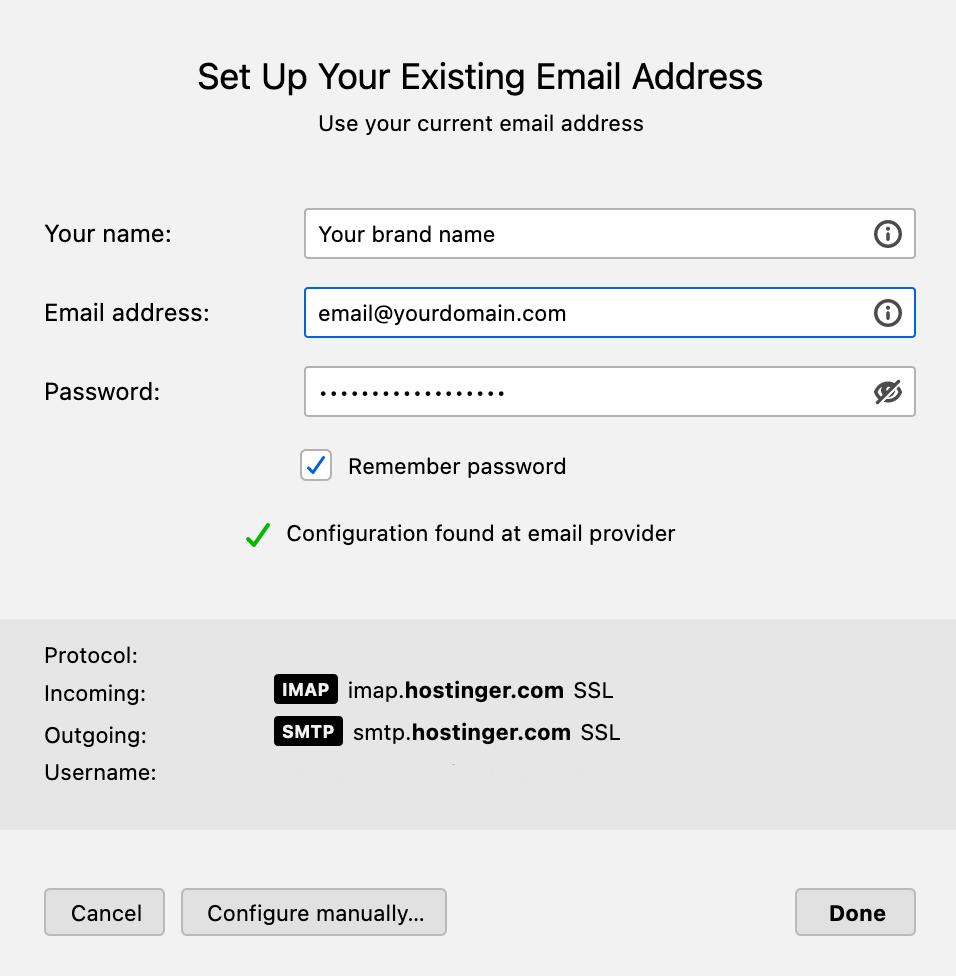Show the password using the eye toggle

[x=888, y=391]
